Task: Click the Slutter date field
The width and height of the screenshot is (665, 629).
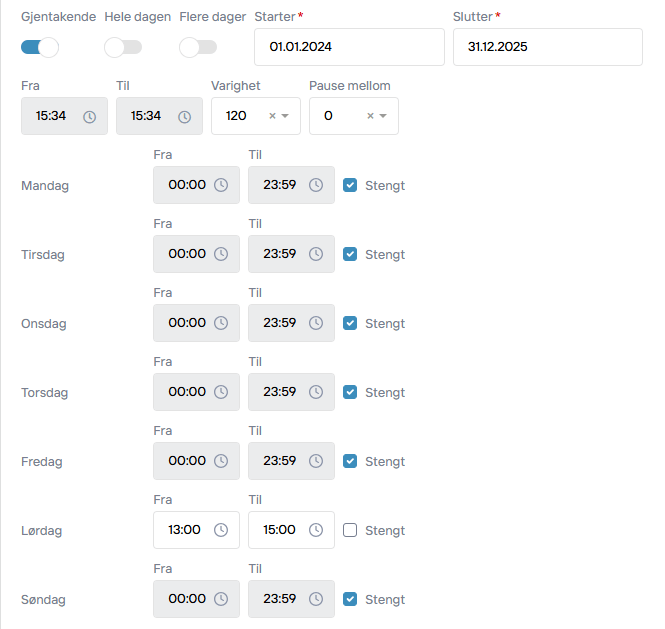Action: click(547, 47)
